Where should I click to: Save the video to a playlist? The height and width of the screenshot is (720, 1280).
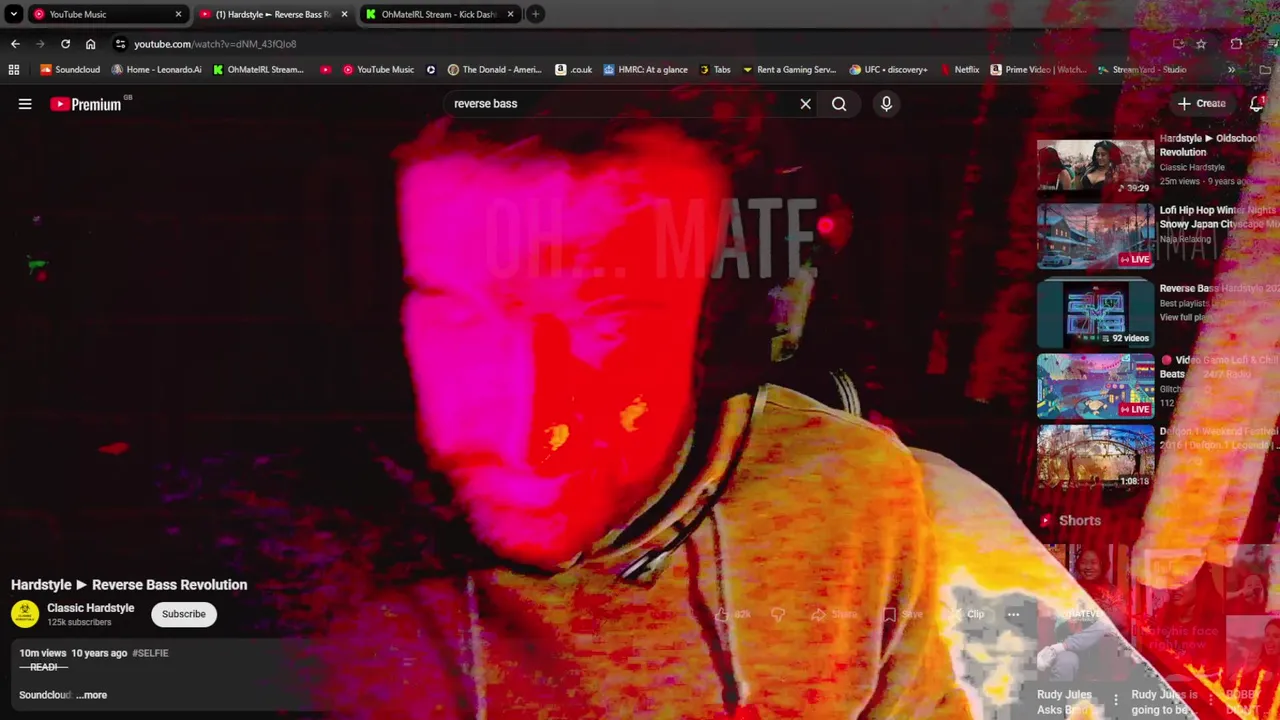(903, 614)
